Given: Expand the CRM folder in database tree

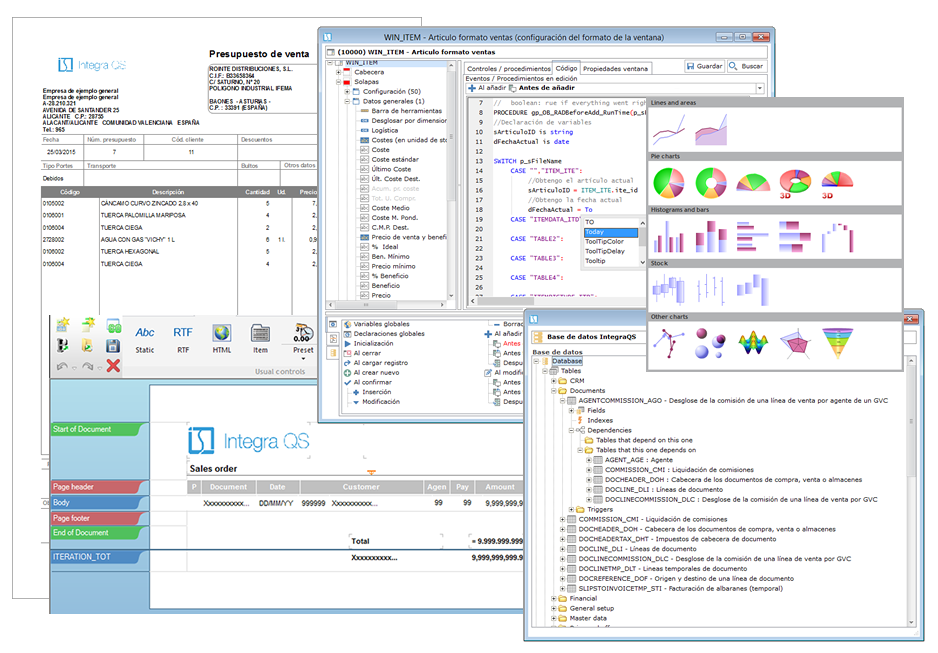Looking at the screenshot, I should [x=554, y=381].
